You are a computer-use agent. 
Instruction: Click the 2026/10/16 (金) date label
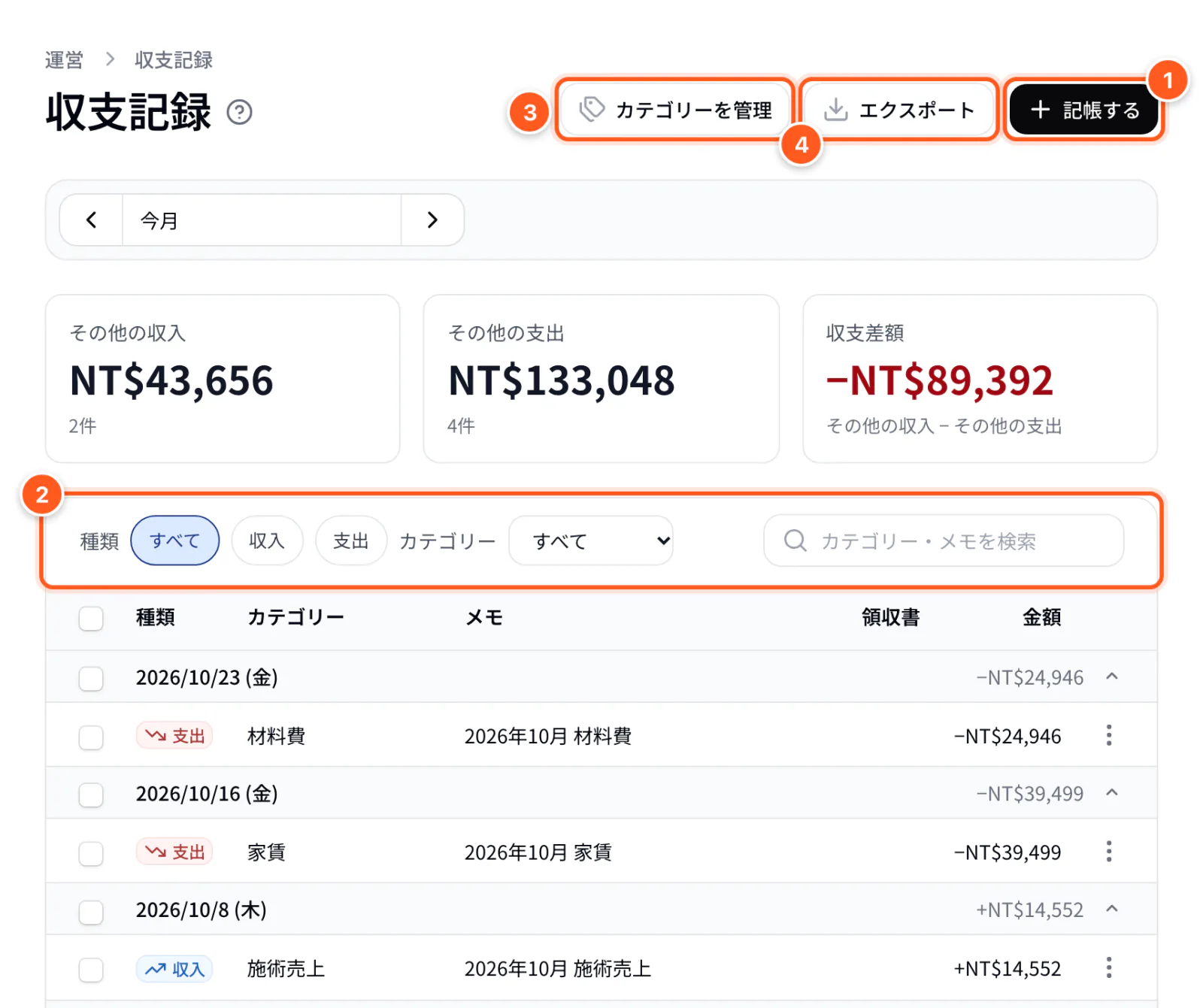pyautogui.click(x=207, y=795)
